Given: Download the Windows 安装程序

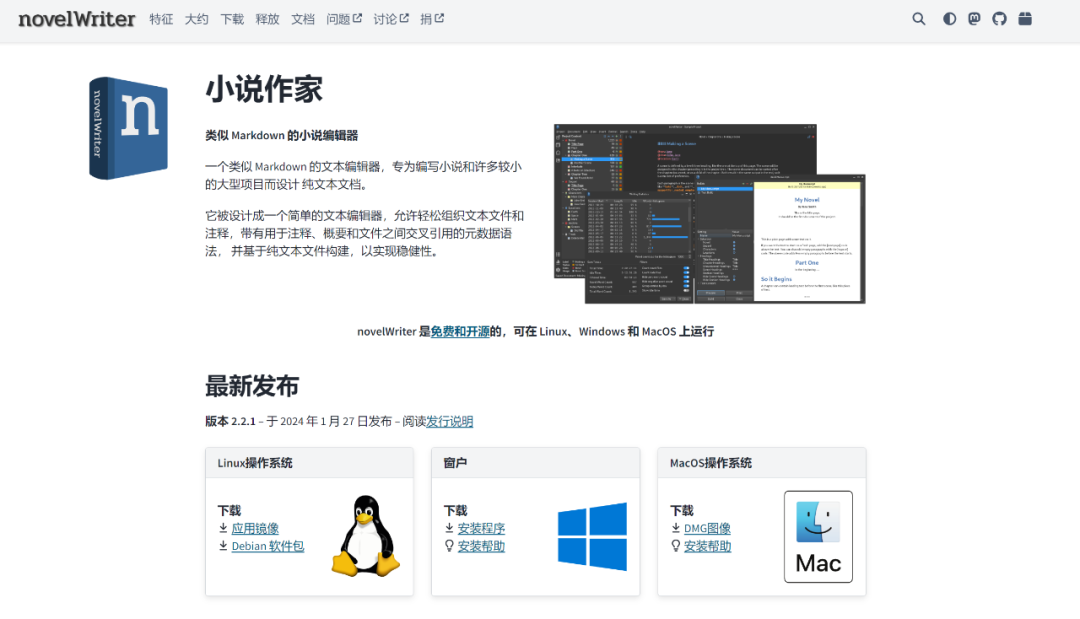Looking at the screenshot, I should click(481, 529).
